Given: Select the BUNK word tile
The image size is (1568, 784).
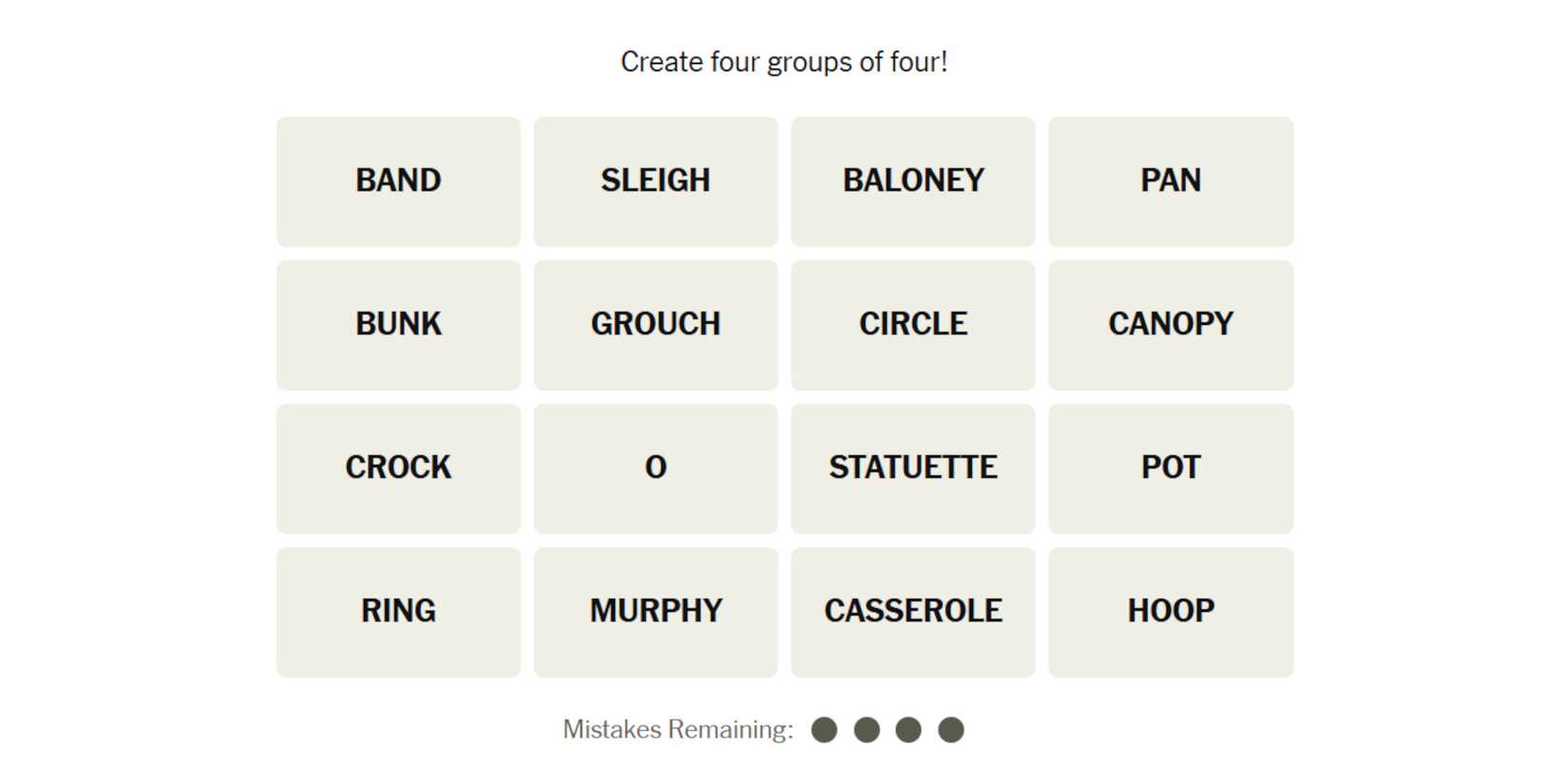Looking at the screenshot, I should click(x=398, y=325).
